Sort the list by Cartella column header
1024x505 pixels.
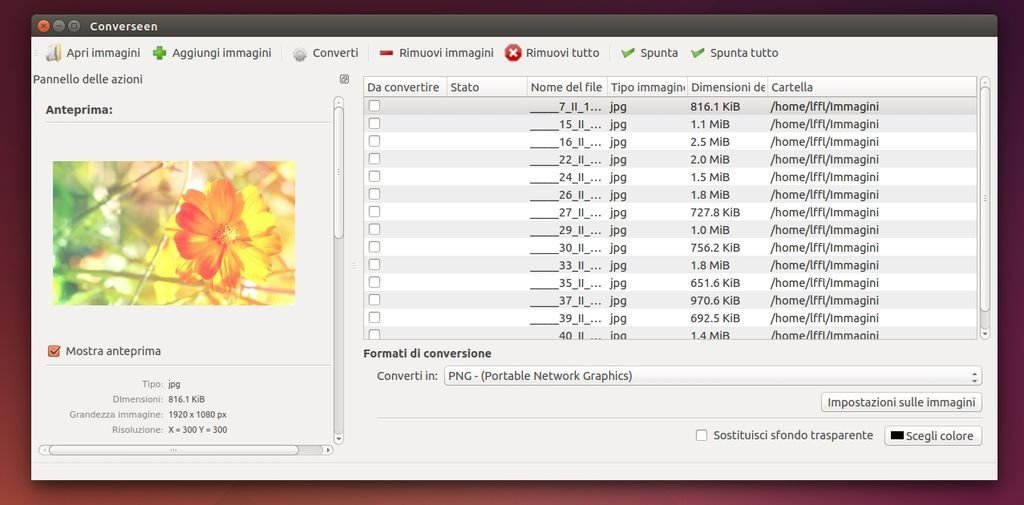[870, 87]
